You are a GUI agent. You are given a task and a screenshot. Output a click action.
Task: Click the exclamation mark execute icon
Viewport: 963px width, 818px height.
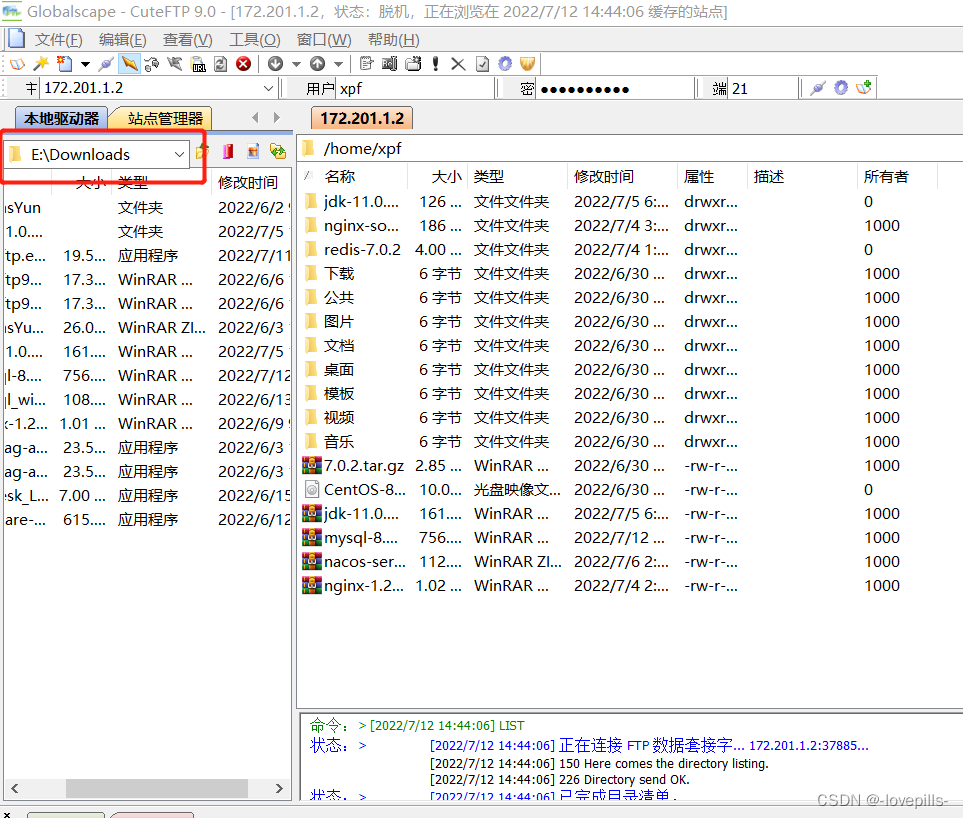[435, 64]
